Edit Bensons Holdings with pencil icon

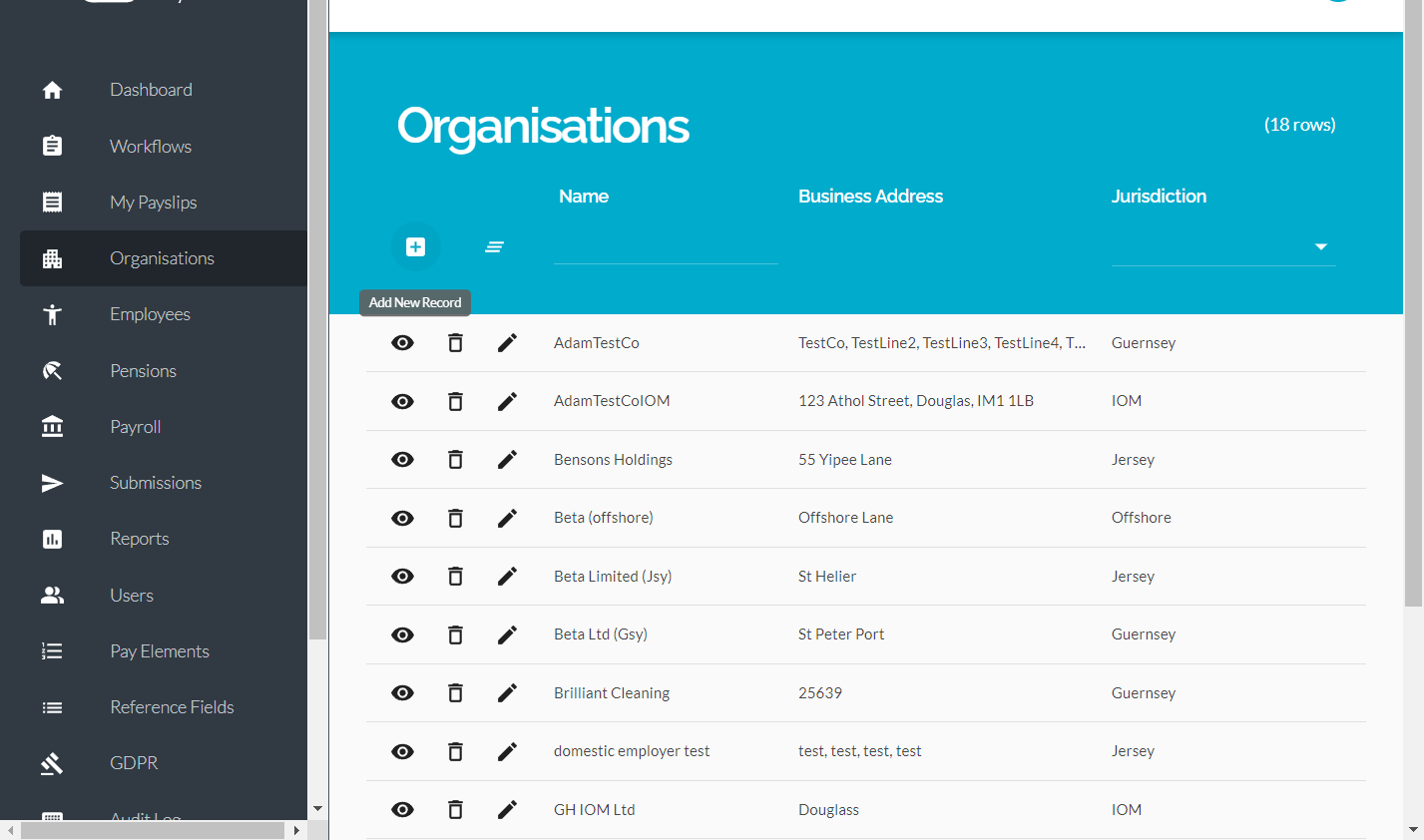pos(507,460)
